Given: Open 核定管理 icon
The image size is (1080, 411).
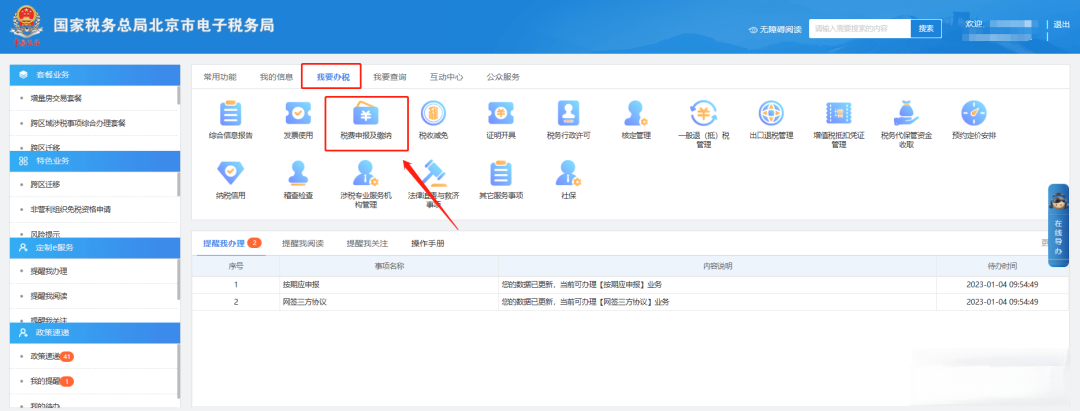Looking at the screenshot, I should 636,113.
